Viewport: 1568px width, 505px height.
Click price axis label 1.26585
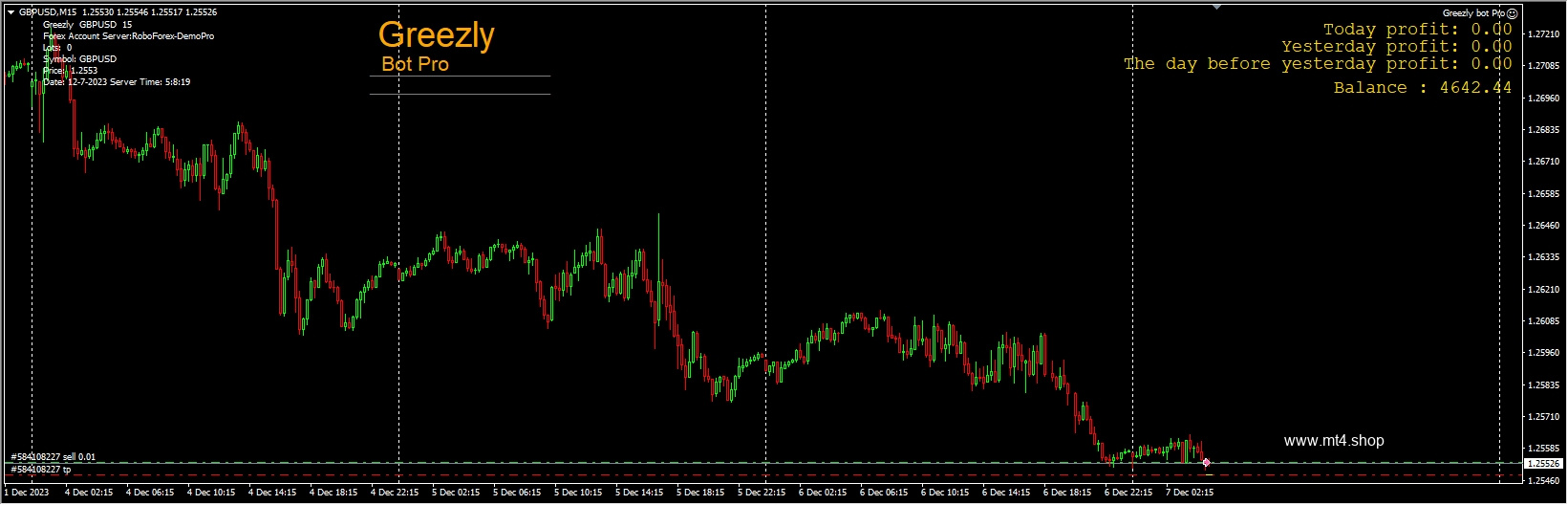1544,194
